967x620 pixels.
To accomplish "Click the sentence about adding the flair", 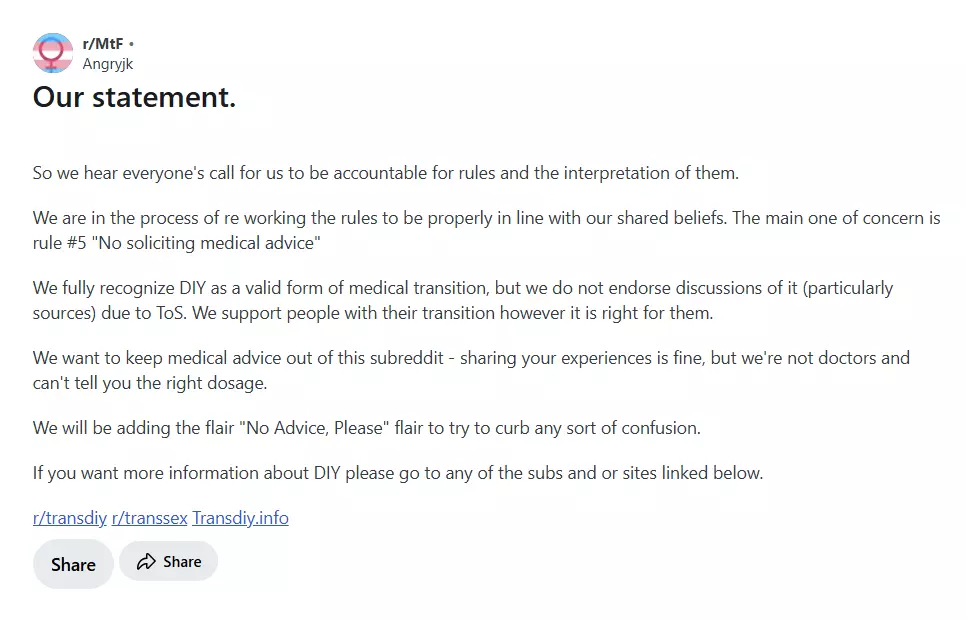I will point(366,428).
